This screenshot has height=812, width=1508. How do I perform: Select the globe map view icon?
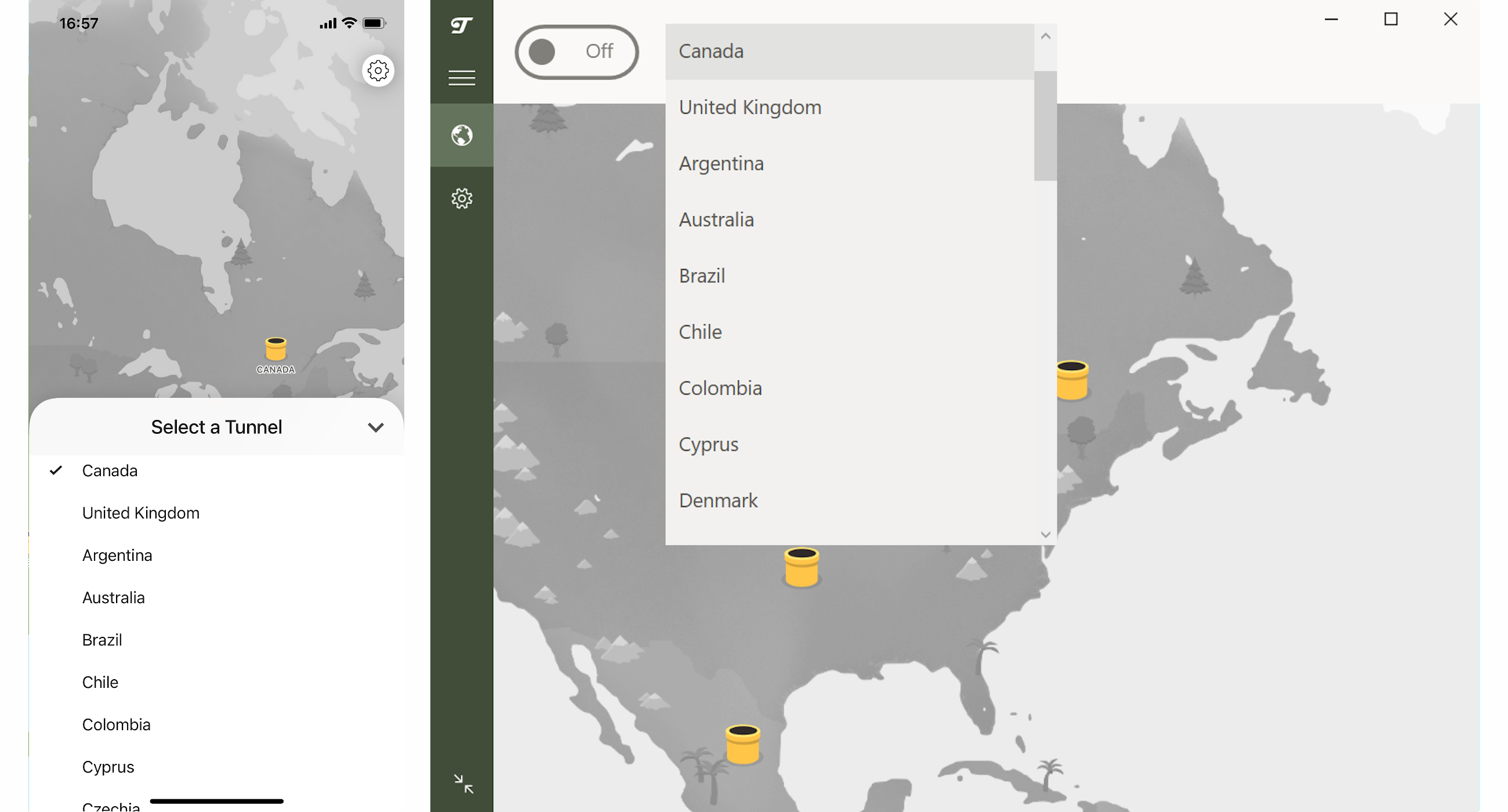pos(461,135)
